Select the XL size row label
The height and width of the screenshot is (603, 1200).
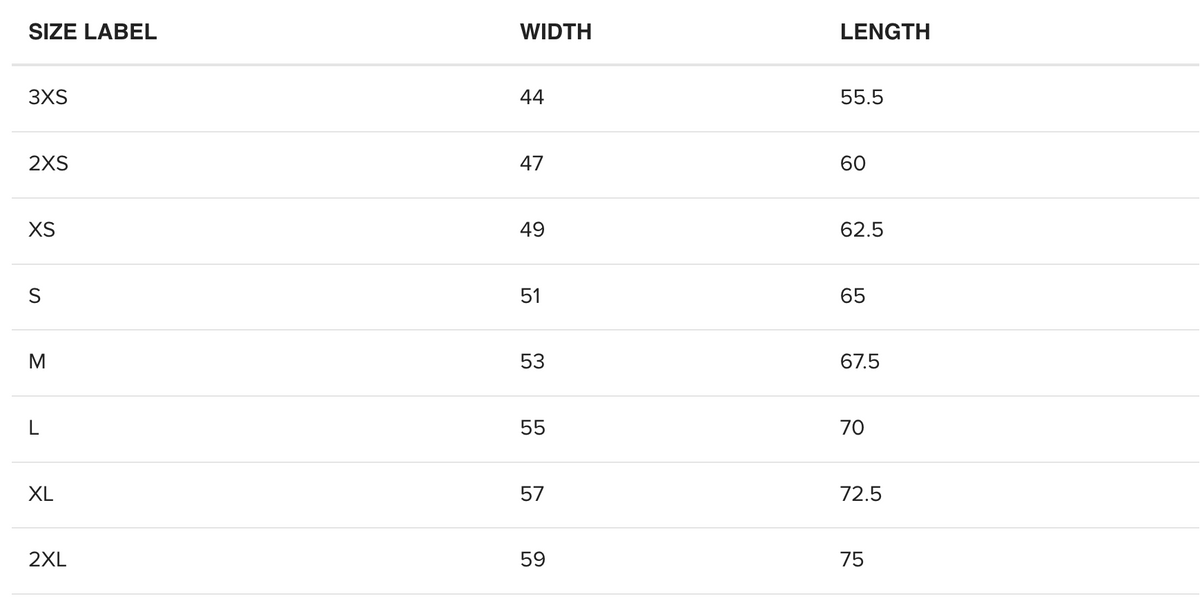point(41,494)
